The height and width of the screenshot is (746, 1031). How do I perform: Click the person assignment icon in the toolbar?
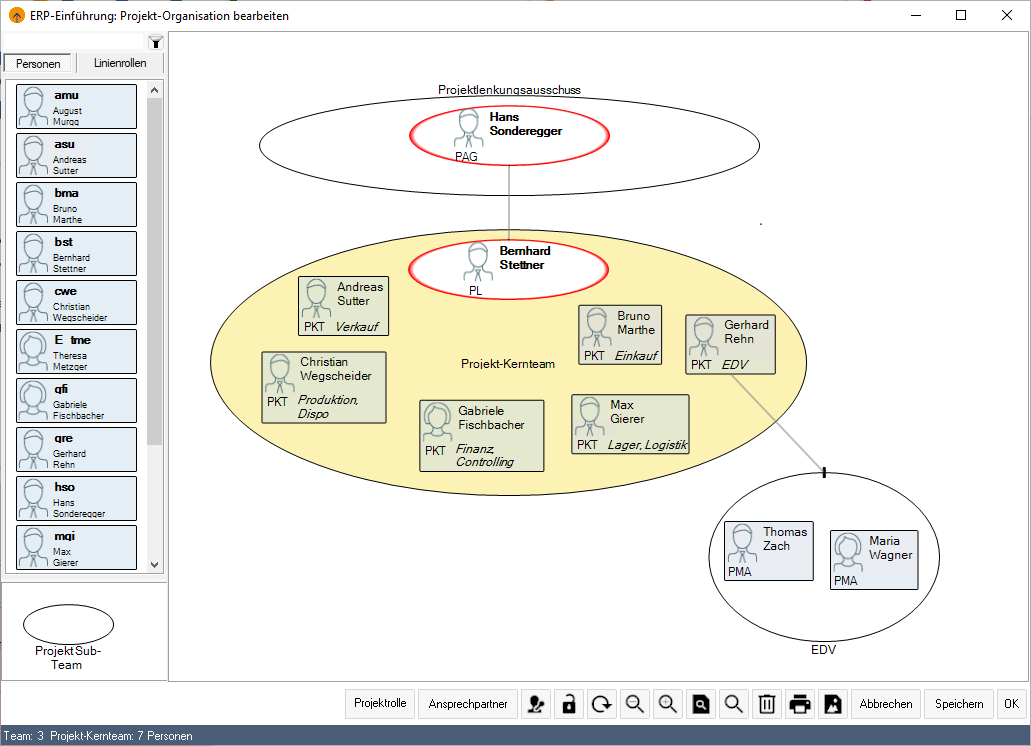tap(536, 703)
